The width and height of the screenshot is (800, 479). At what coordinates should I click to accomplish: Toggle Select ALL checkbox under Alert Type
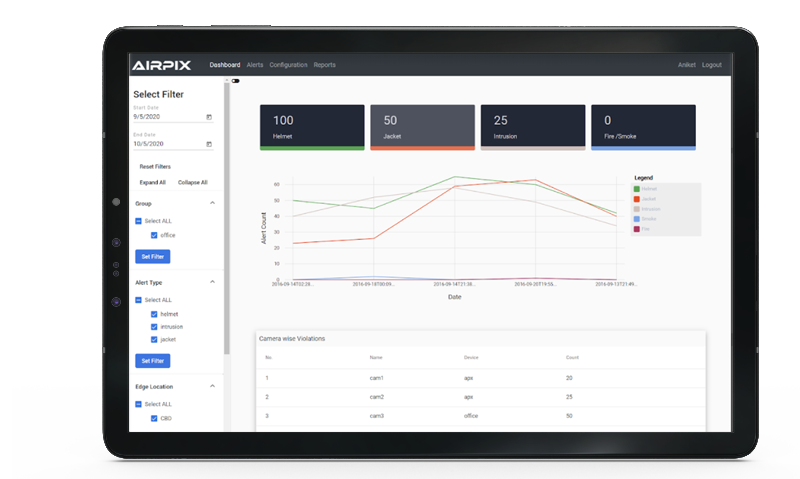click(138, 300)
